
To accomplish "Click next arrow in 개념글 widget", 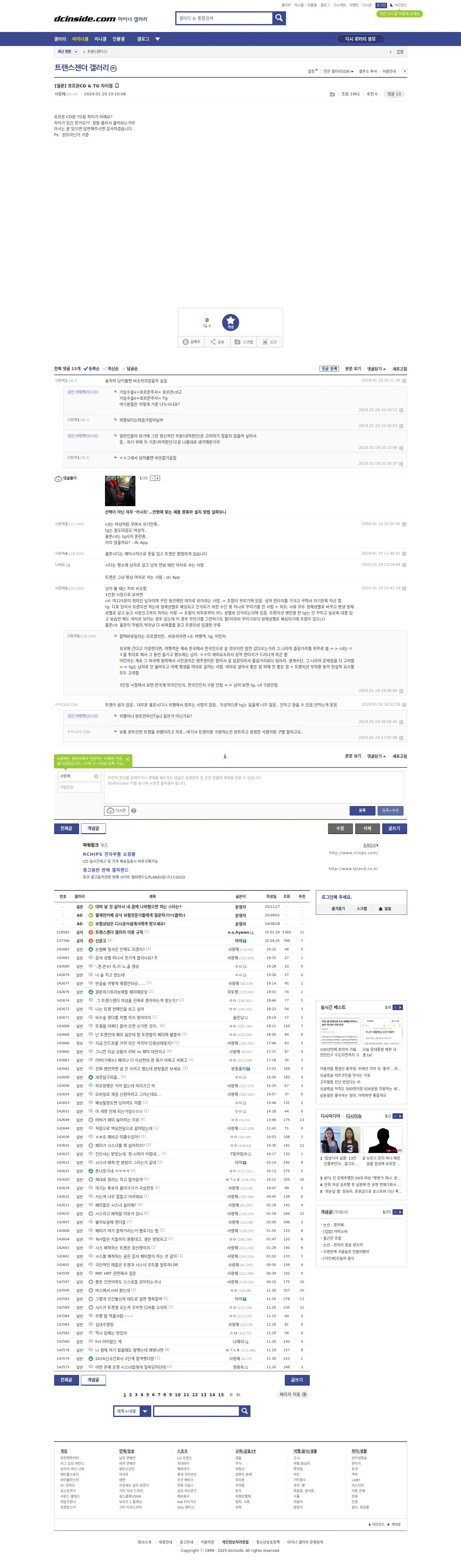I will click(400, 1212).
